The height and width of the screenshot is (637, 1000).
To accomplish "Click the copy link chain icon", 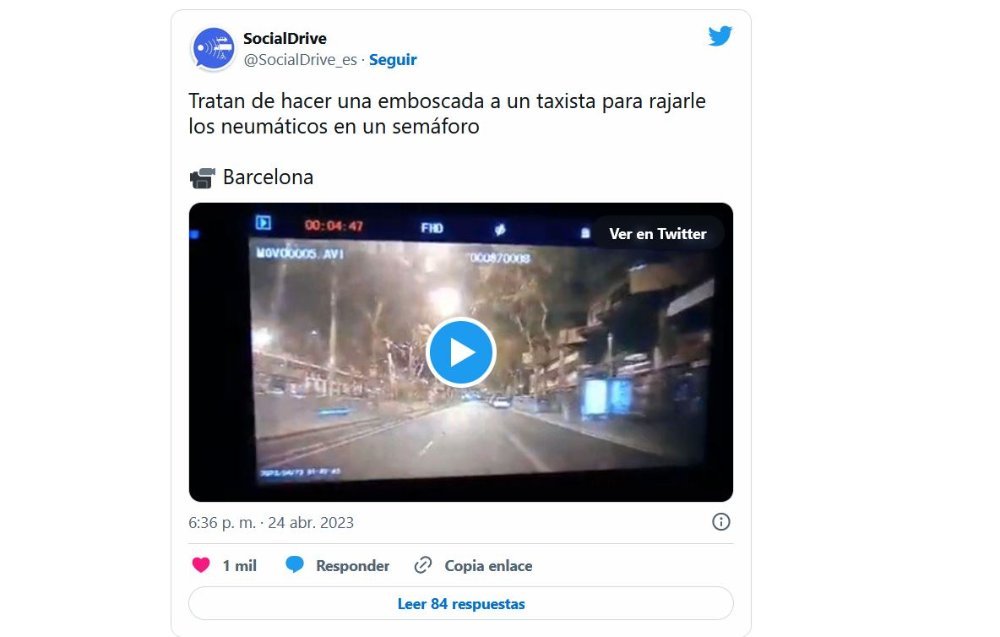I will (x=423, y=565).
